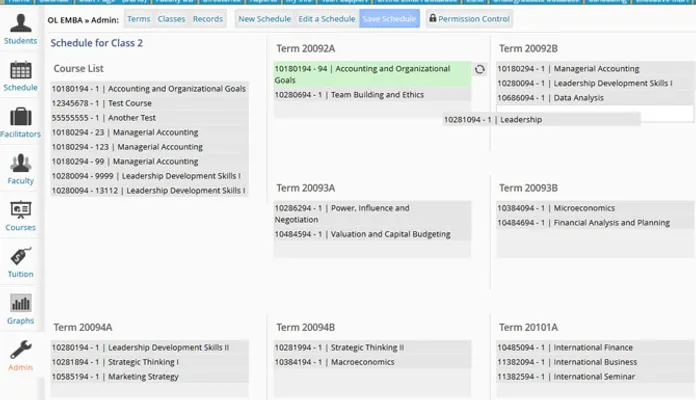Open the Graphs bar chart icon
This screenshot has height=400, width=696.
tap(20, 304)
